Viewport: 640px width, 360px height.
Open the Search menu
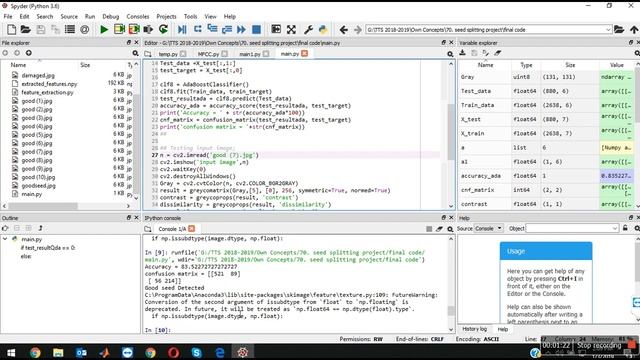coord(44,16)
